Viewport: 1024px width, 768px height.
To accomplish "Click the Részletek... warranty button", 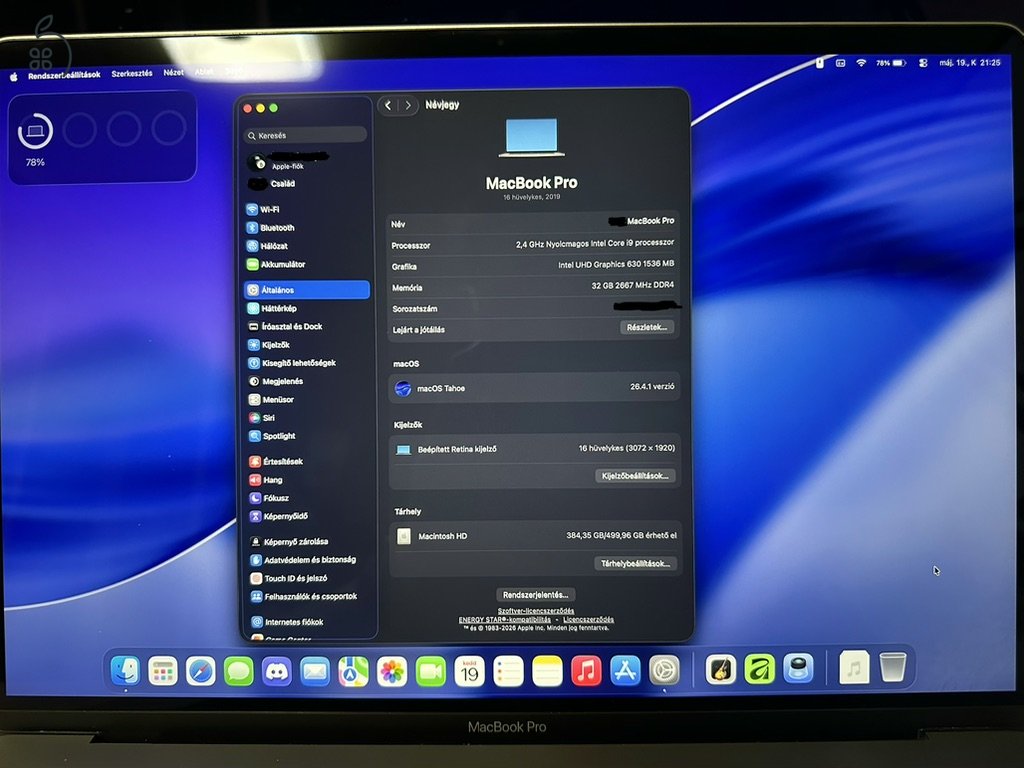I will click(647, 327).
